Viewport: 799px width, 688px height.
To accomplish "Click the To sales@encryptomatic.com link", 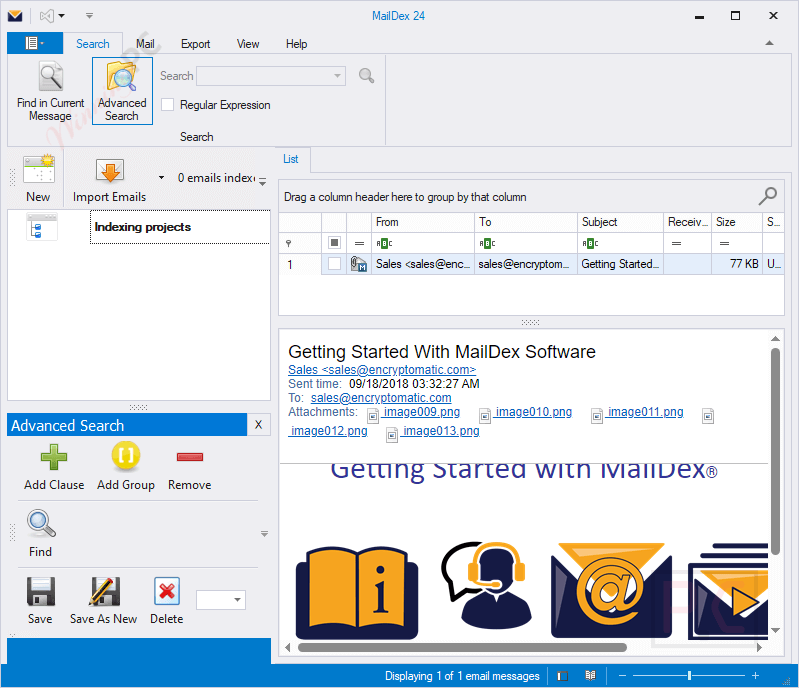I will click(x=381, y=398).
